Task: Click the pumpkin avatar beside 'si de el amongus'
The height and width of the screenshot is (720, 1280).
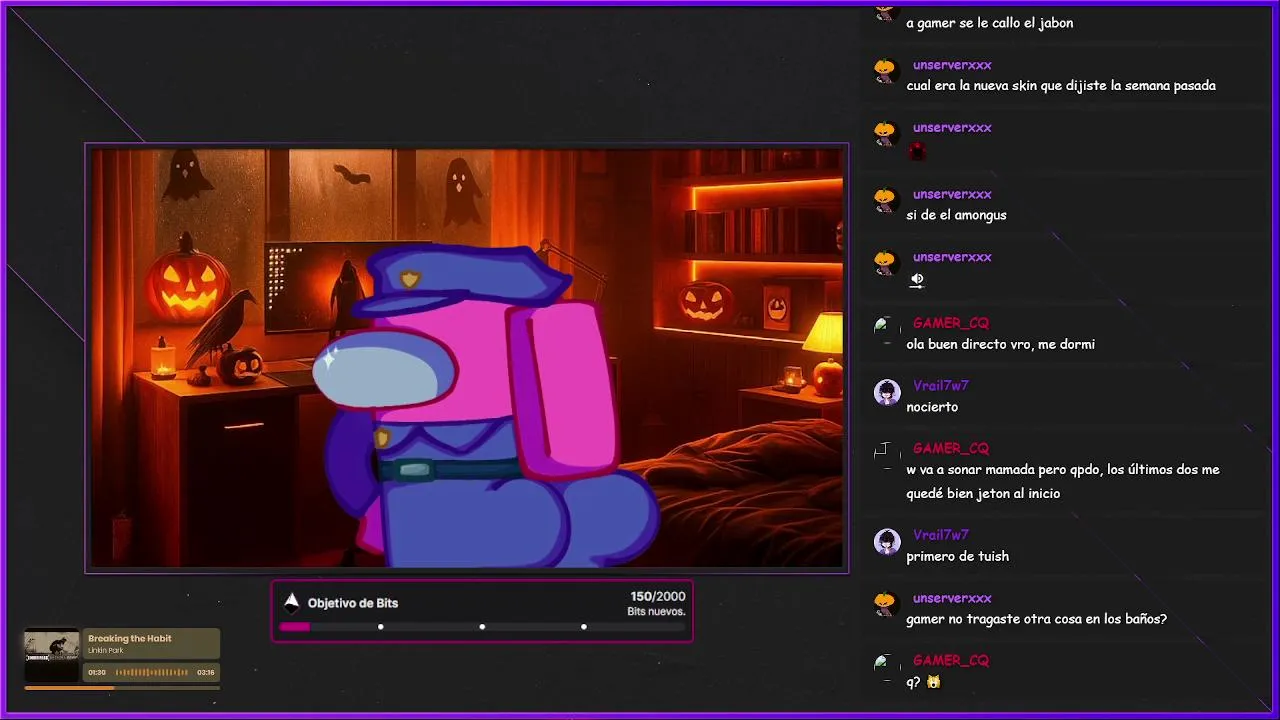Action: point(885,199)
